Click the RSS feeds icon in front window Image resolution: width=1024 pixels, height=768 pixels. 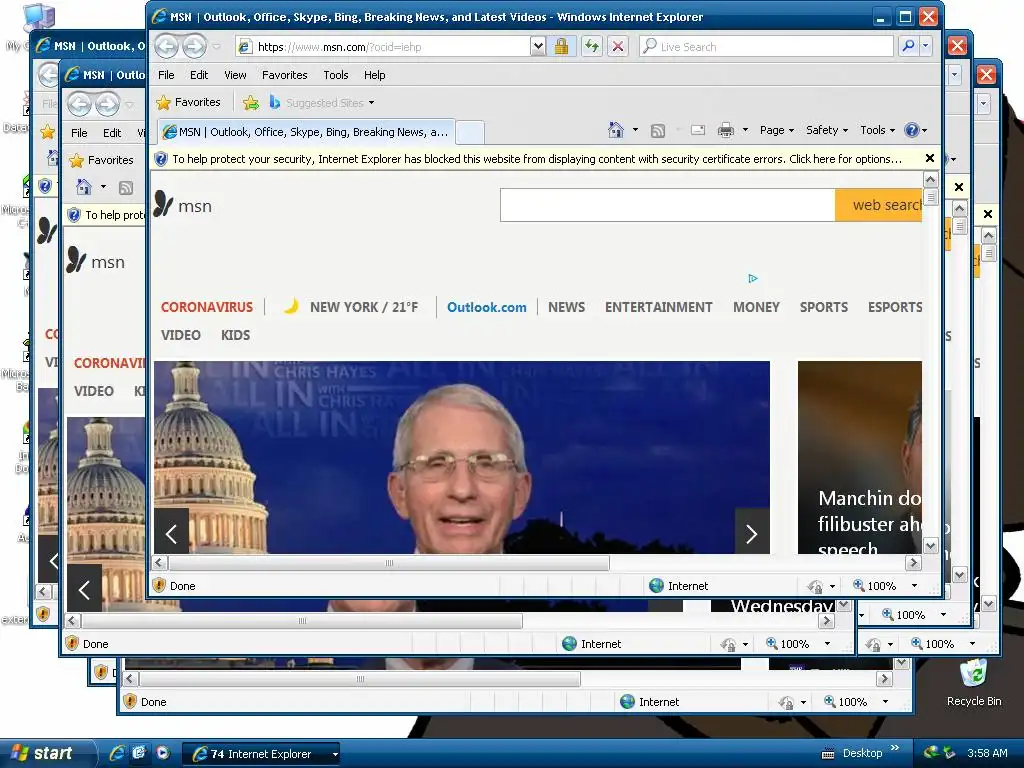[x=658, y=131]
